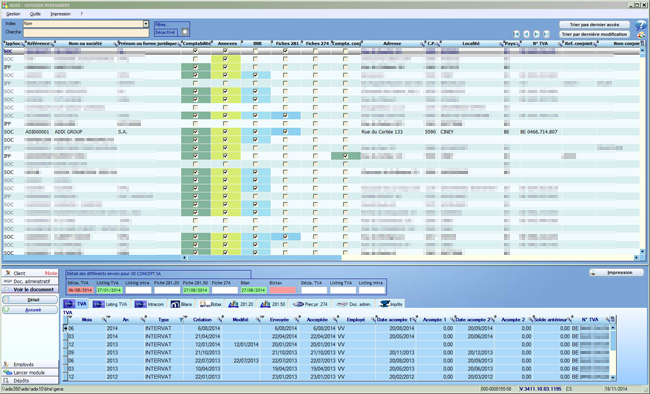Go to previous record navigation arrow

(526, 34)
